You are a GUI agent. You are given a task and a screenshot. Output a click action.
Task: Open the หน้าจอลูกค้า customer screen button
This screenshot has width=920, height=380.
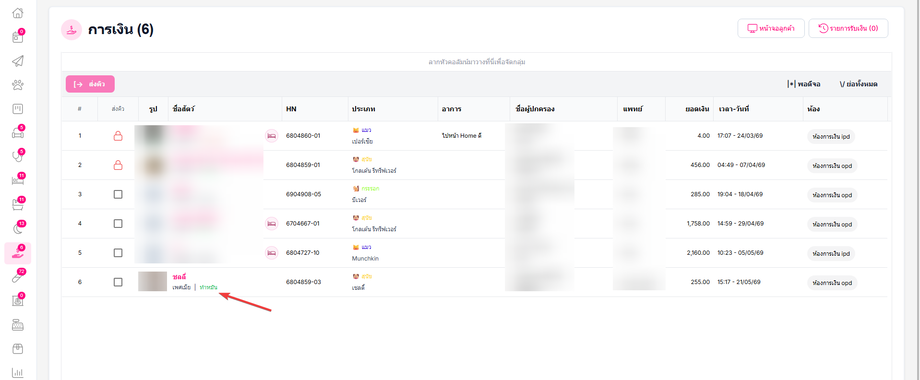pos(770,28)
